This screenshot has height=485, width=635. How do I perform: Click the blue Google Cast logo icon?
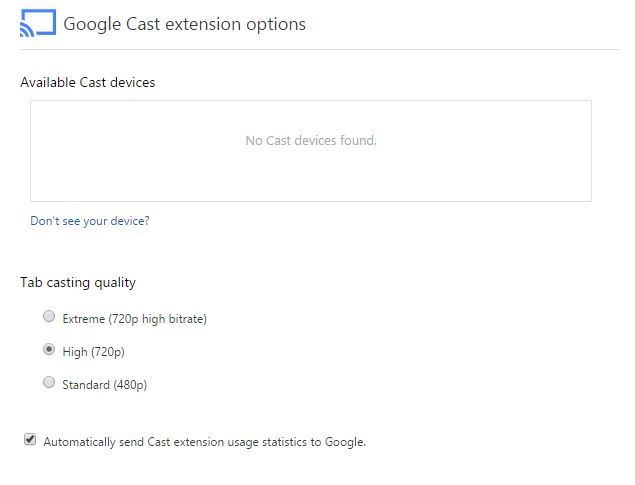tap(38, 23)
